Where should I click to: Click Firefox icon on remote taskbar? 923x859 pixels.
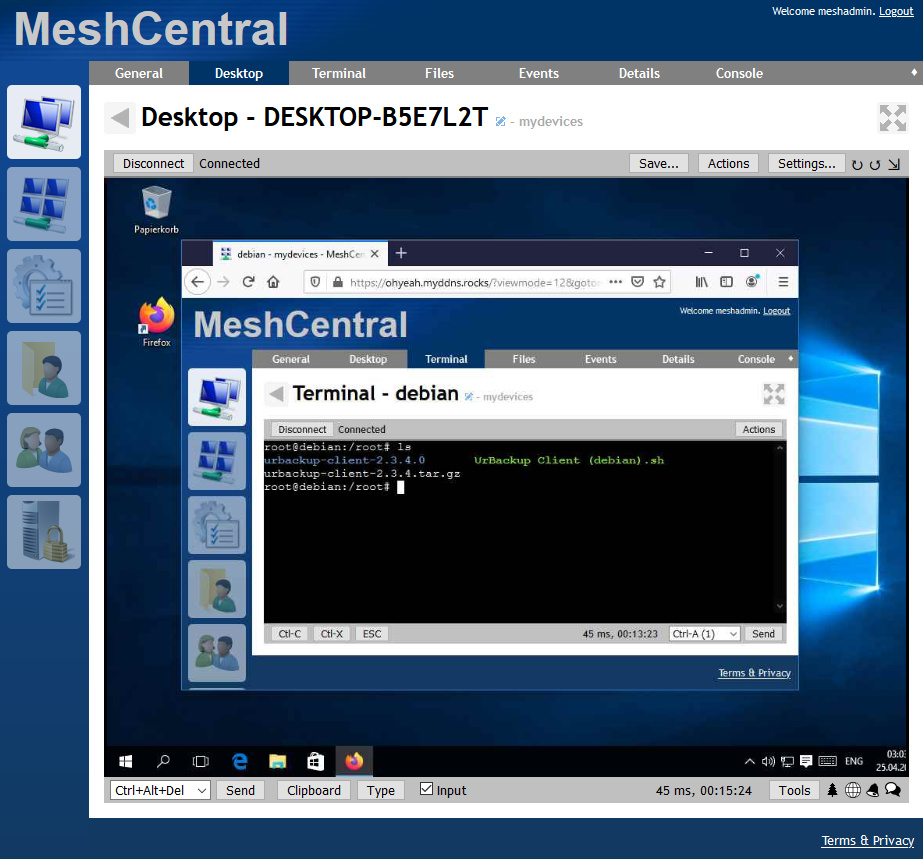pos(354,761)
